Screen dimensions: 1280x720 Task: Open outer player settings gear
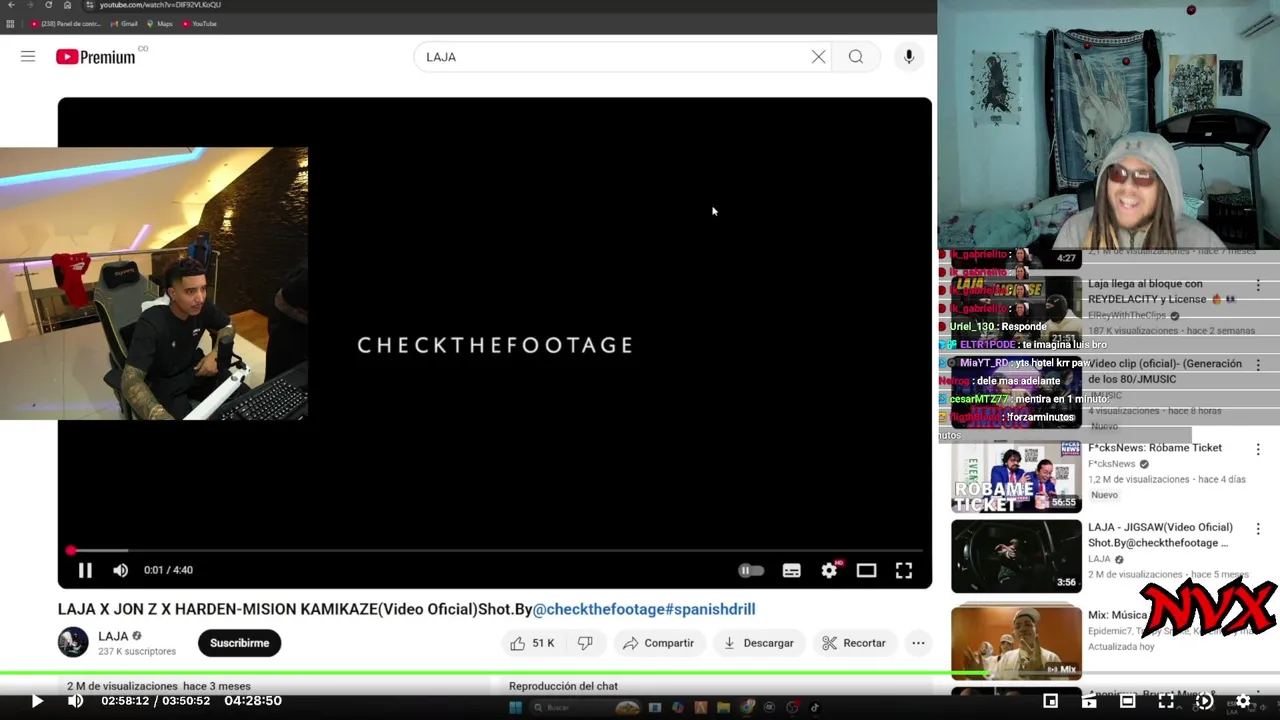[x=1243, y=701]
